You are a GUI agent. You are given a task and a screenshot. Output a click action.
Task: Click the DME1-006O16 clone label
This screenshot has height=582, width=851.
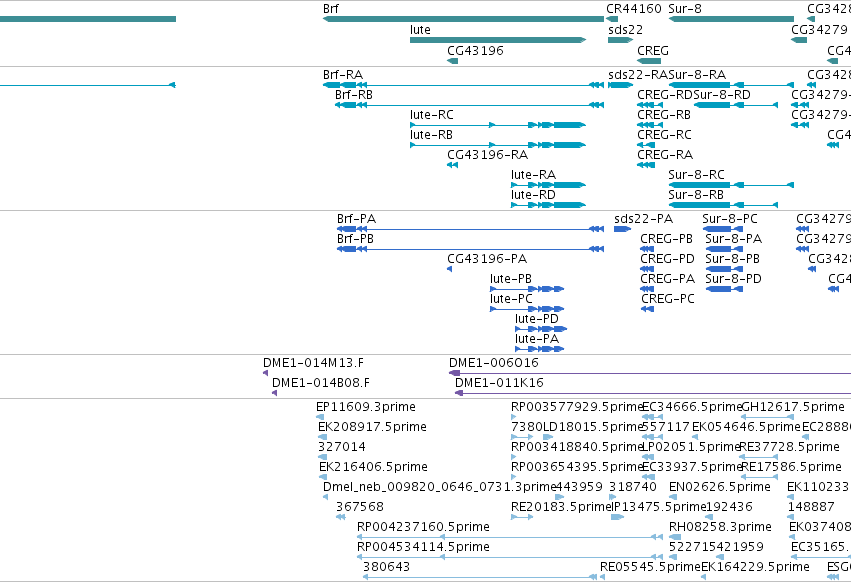coord(494,363)
